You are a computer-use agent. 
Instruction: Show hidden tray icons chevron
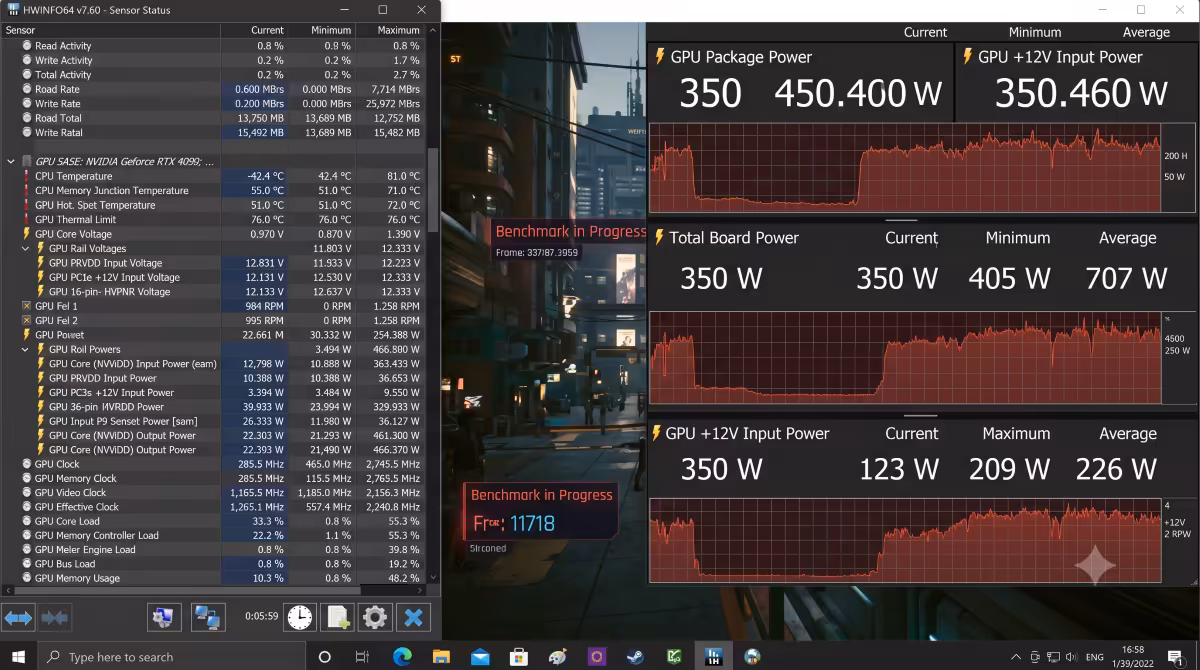(x=1016, y=657)
